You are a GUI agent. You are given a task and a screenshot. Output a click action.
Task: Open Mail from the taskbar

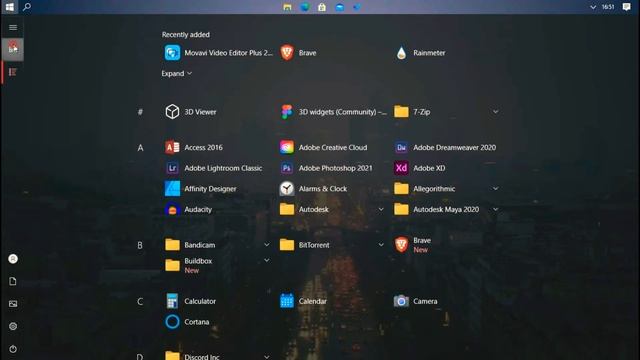click(x=340, y=7)
